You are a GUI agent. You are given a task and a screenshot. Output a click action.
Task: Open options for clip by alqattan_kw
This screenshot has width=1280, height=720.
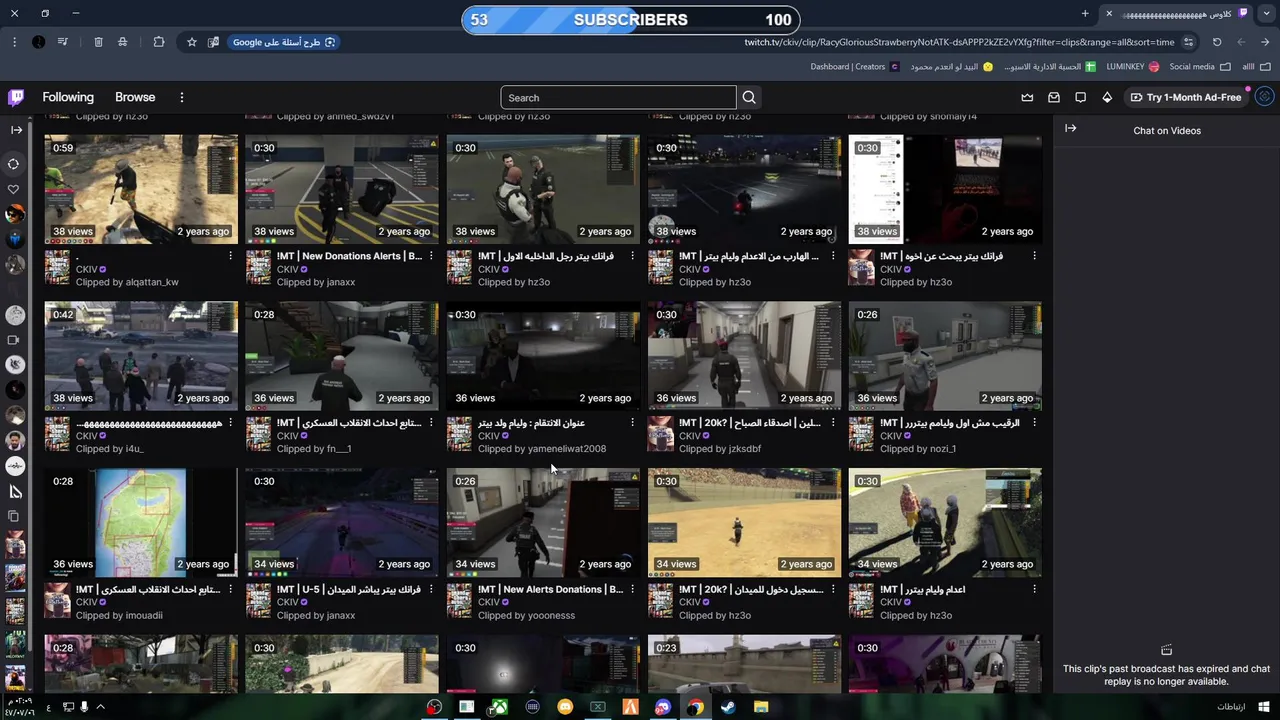230,256
